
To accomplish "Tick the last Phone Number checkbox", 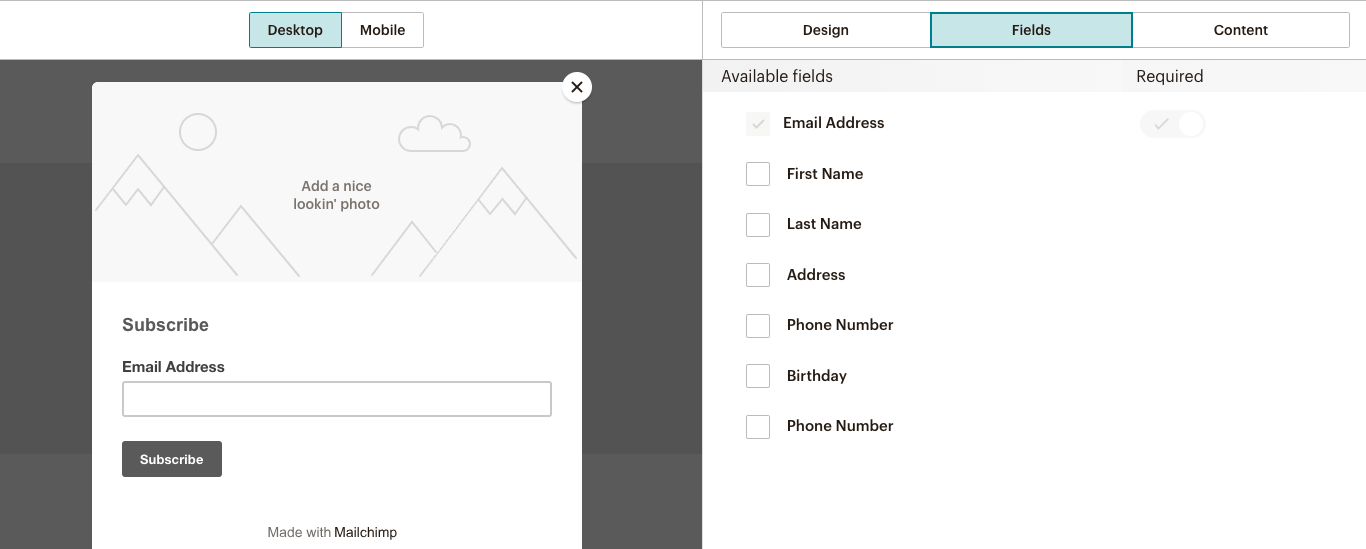I will point(758,426).
